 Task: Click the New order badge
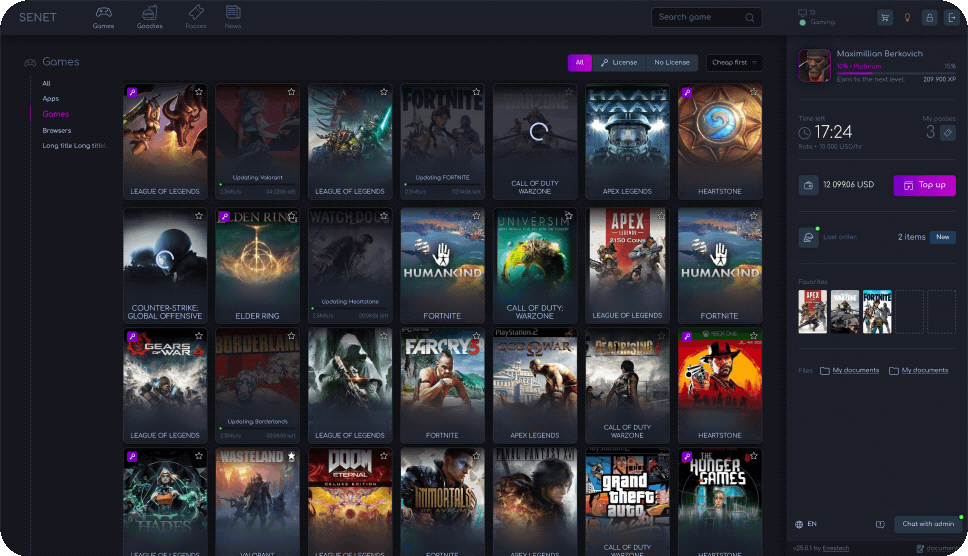(x=943, y=237)
